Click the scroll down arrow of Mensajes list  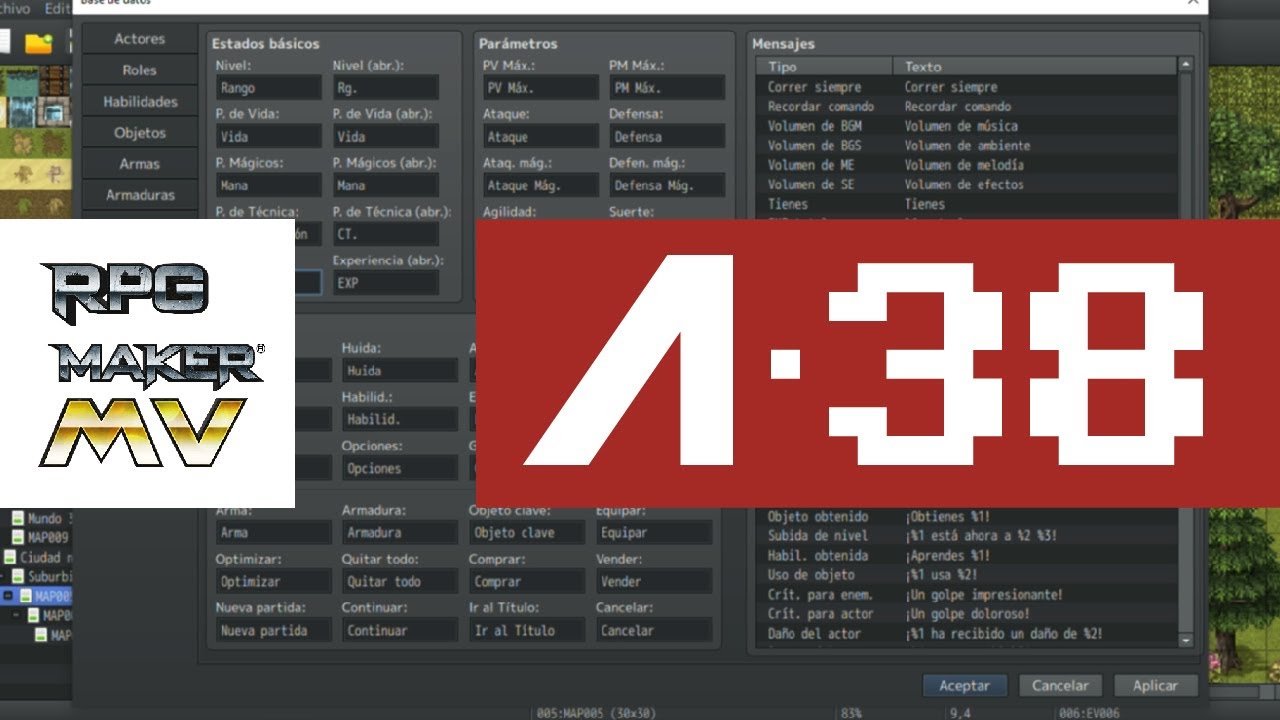[1186, 640]
